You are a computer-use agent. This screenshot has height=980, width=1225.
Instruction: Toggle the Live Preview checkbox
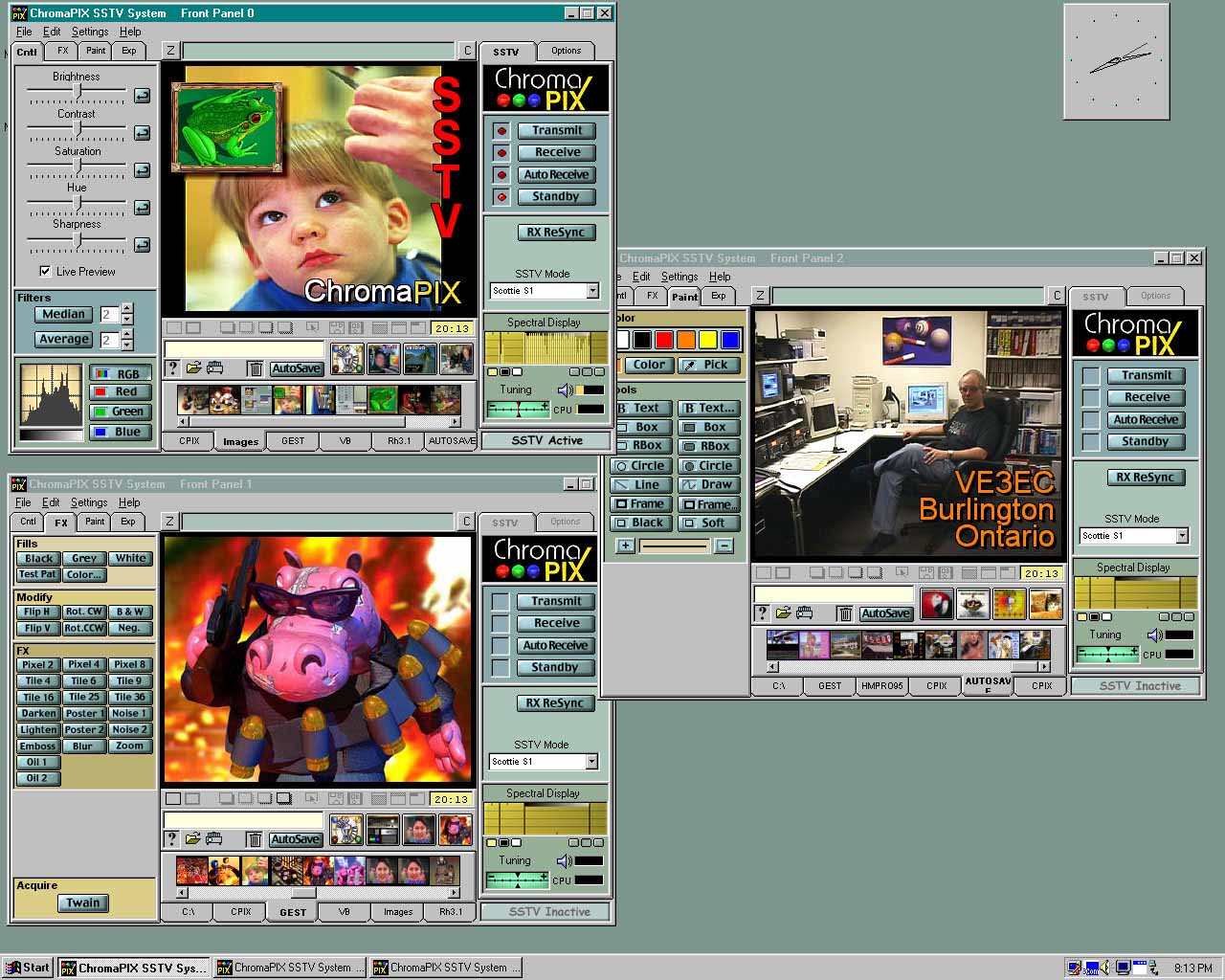pos(45,272)
